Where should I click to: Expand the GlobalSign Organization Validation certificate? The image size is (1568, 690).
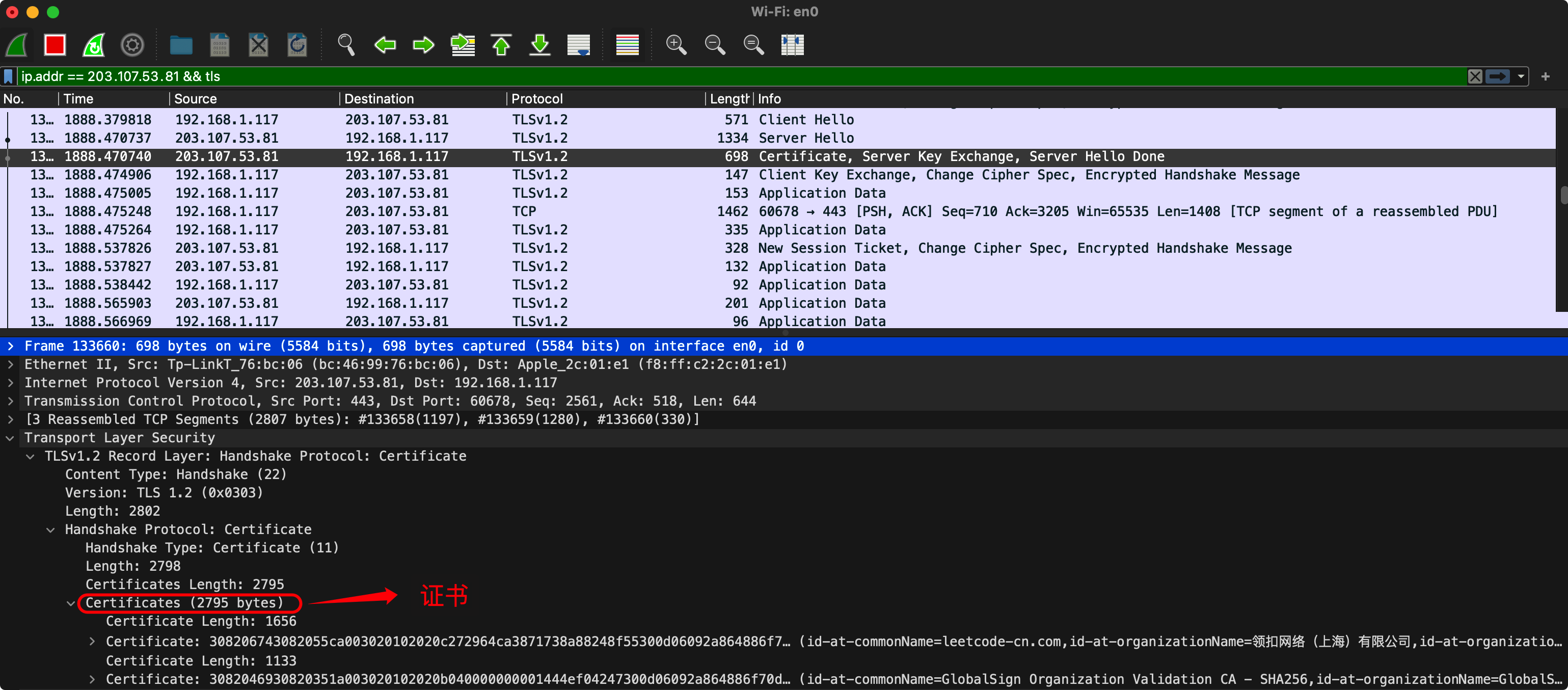coord(92,679)
